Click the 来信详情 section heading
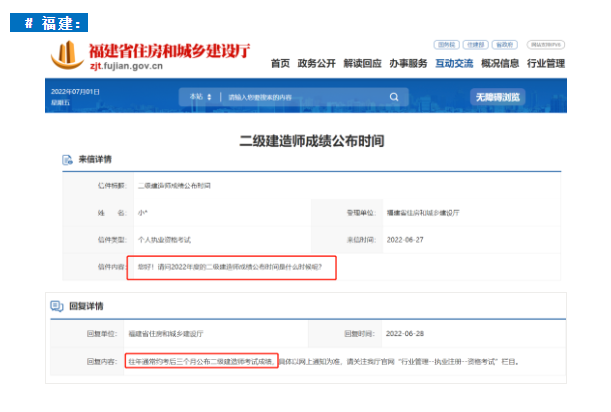This screenshot has height=412, width=611. 95,159
